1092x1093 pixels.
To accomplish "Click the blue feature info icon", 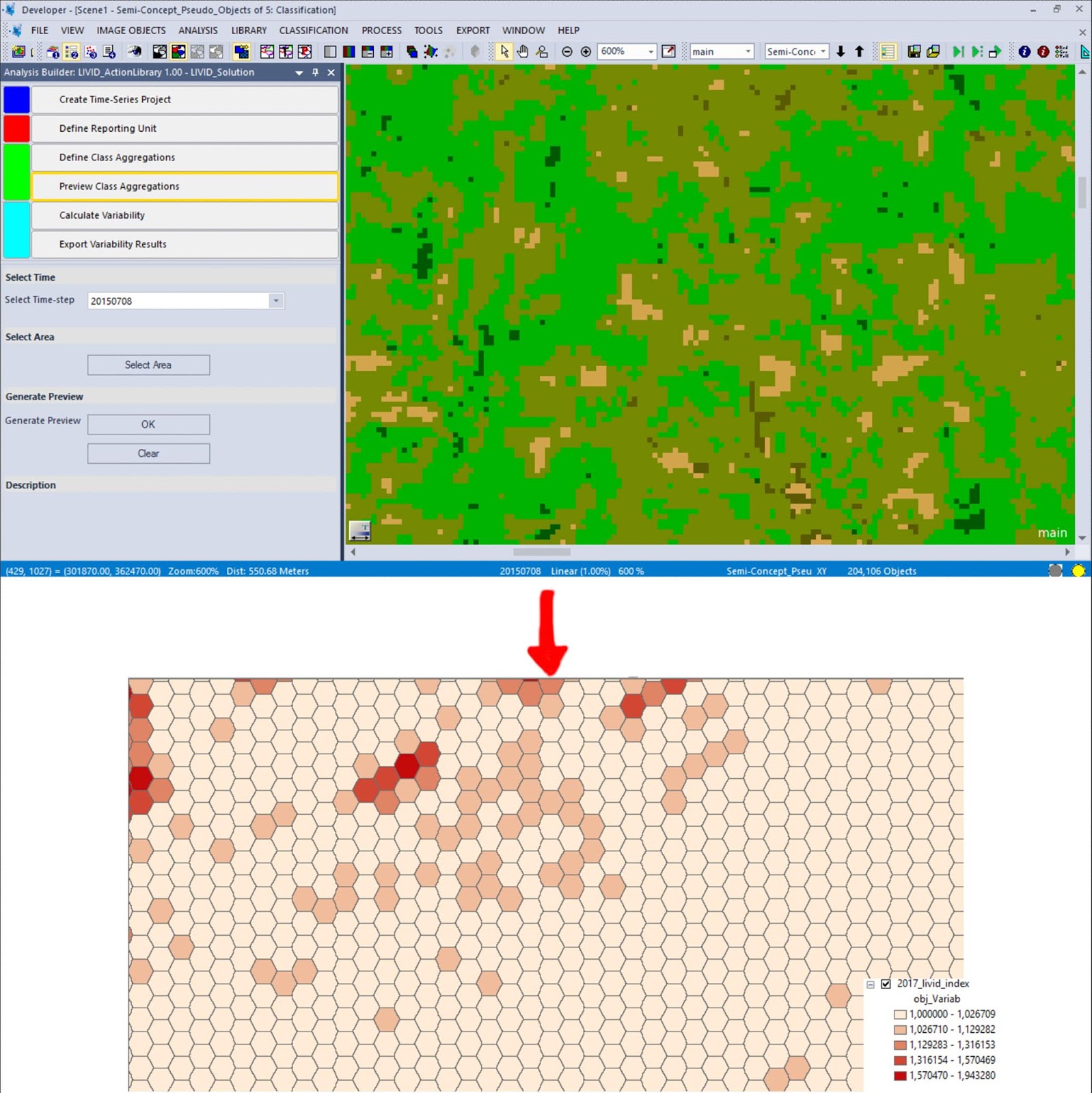I will 1024,52.
